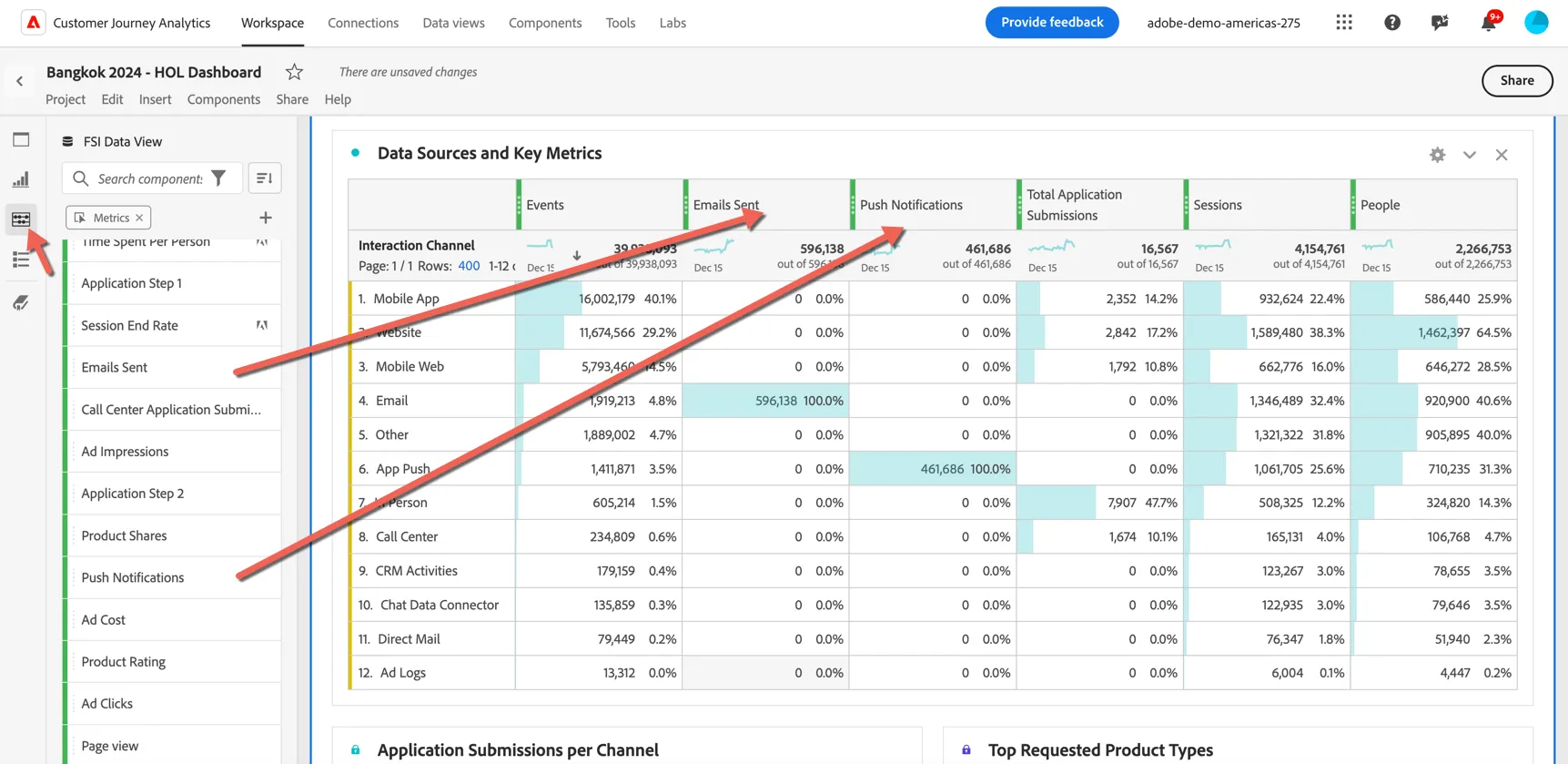Close the Data Sources and Key Metrics panel
Image resolution: width=1568 pixels, height=764 pixels.
tap(1502, 155)
